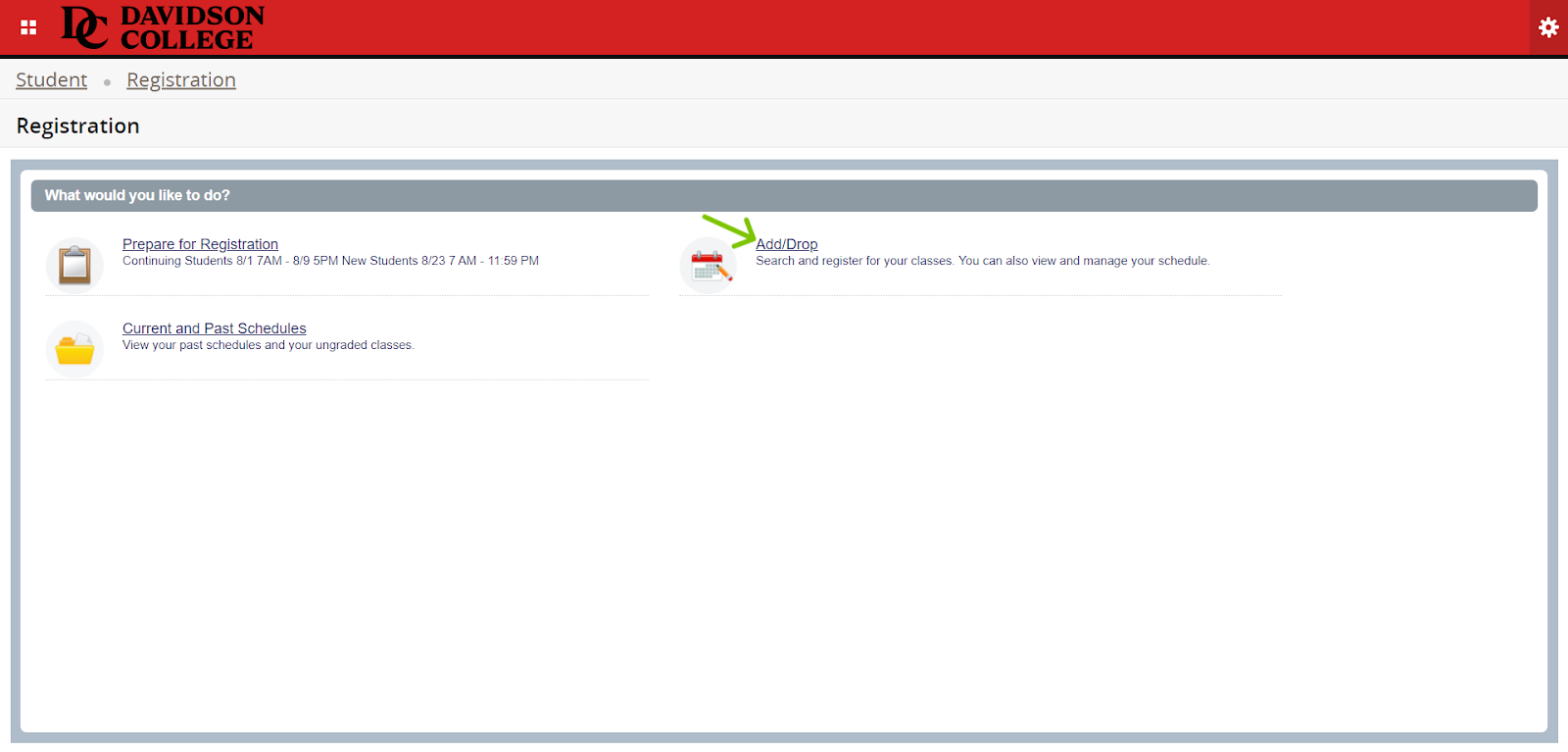Click the breadcrumb separator dot

pyautogui.click(x=107, y=82)
